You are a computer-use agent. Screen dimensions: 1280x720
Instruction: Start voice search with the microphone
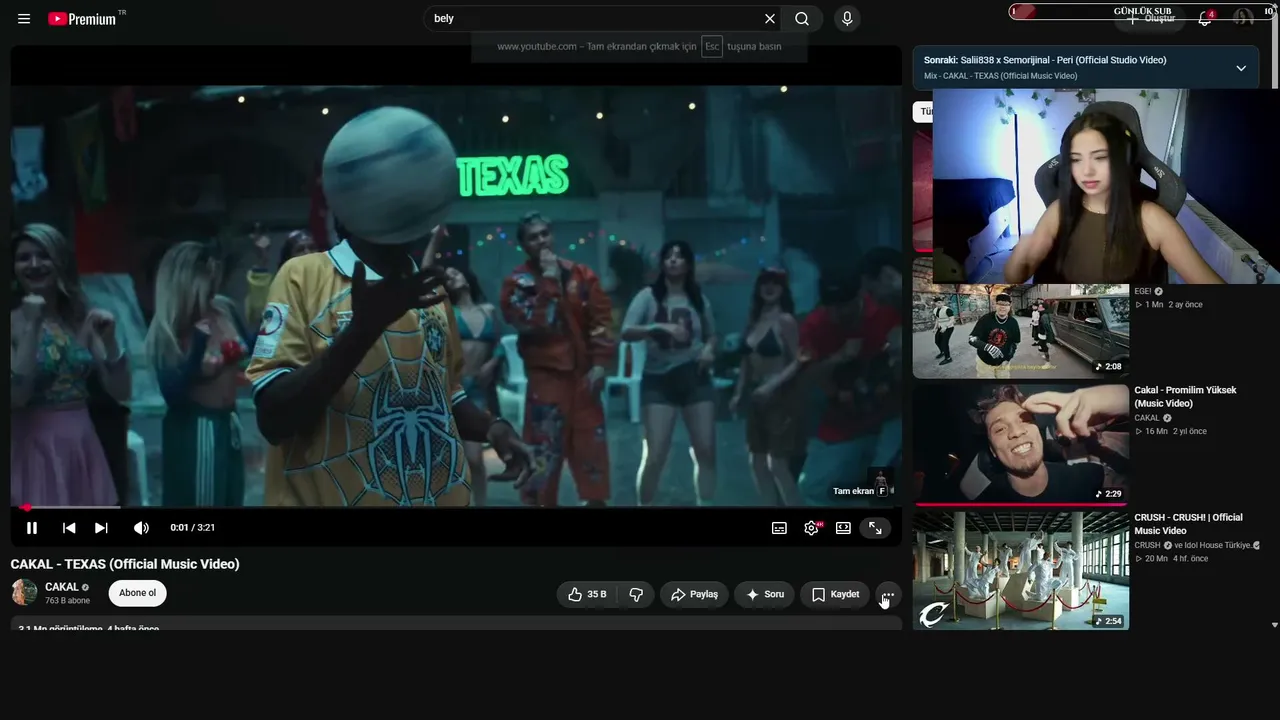(x=847, y=19)
